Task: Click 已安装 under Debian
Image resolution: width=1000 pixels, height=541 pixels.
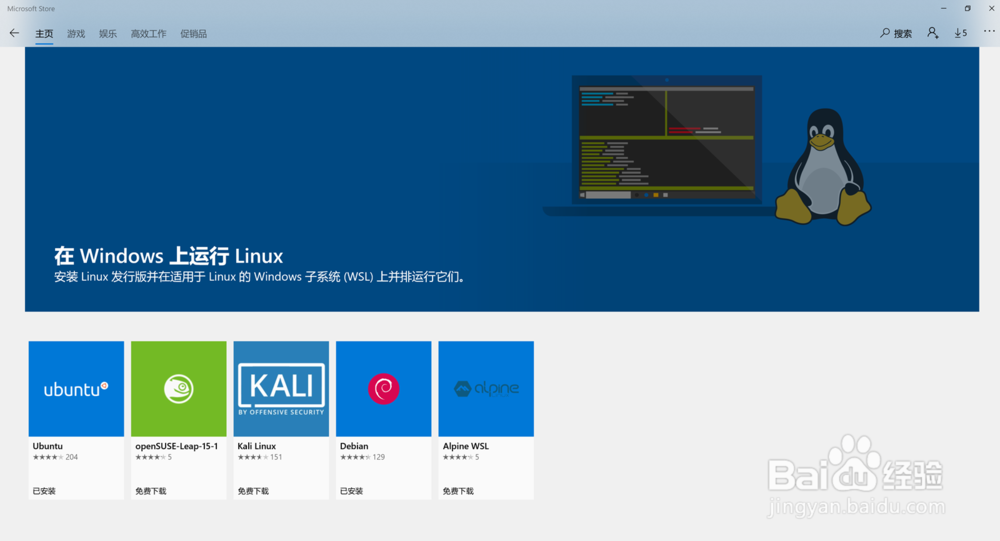Action: [351, 491]
